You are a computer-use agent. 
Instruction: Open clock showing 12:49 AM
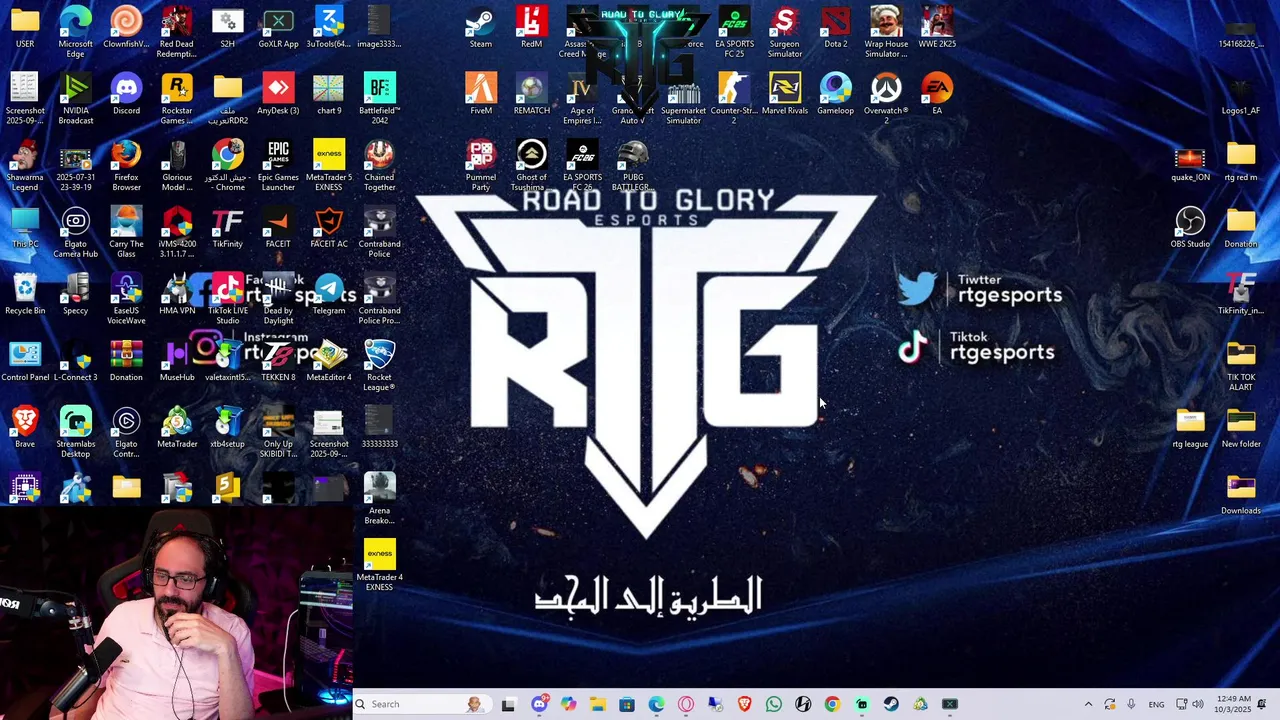click(x=1234, y=704)
